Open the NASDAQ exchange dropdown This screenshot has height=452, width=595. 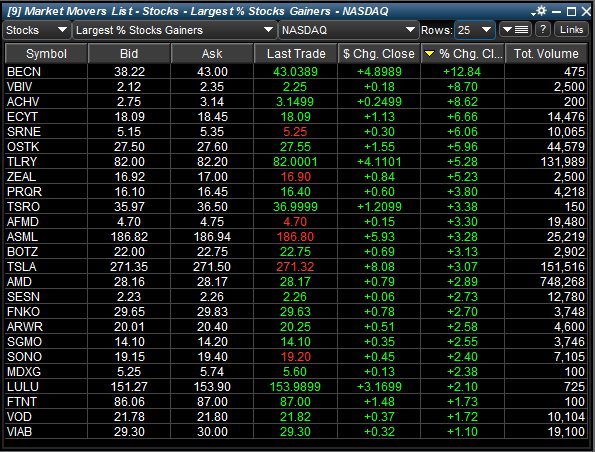[348, 30]
